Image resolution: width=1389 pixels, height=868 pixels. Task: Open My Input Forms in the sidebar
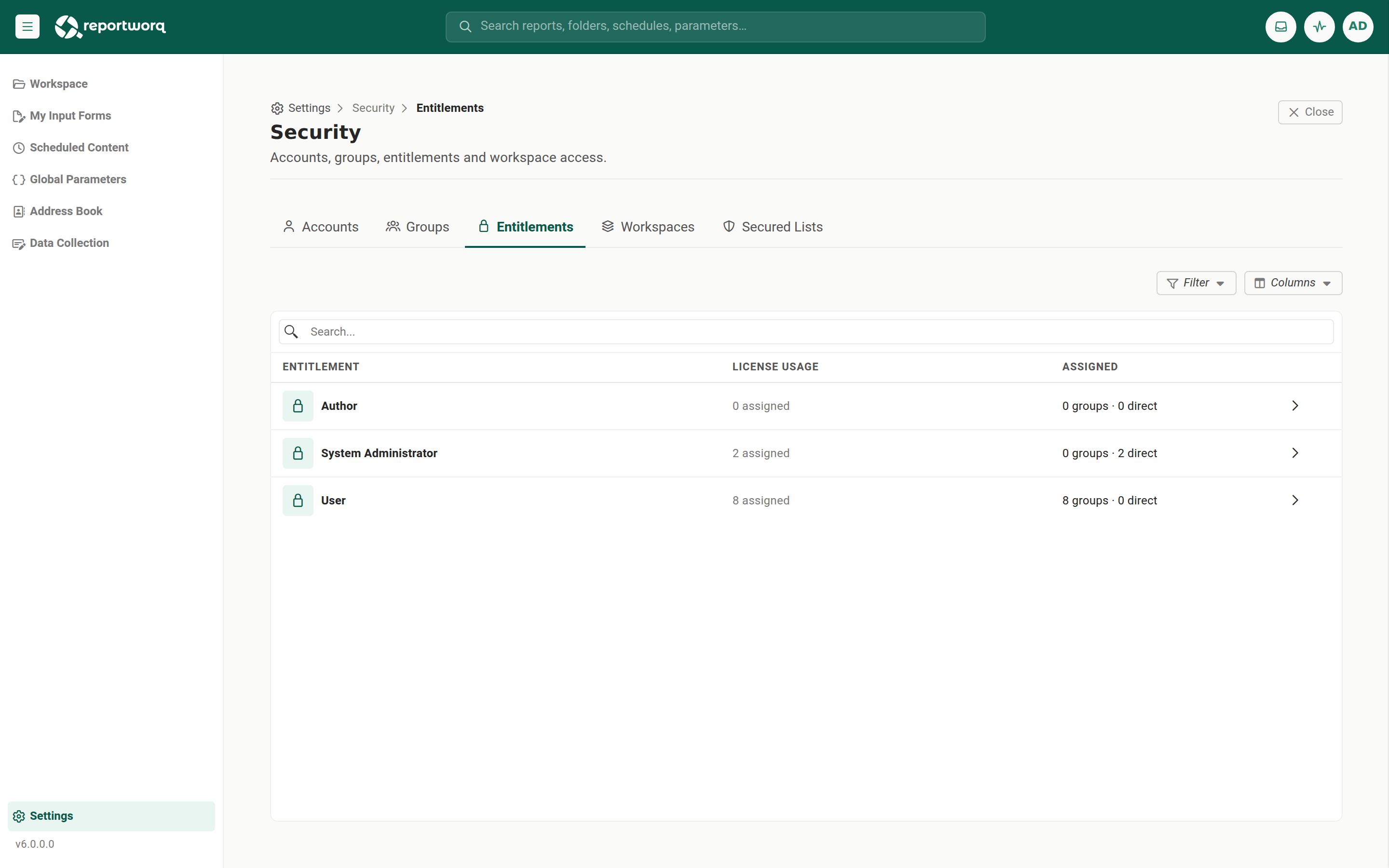[x=111, y=116]
